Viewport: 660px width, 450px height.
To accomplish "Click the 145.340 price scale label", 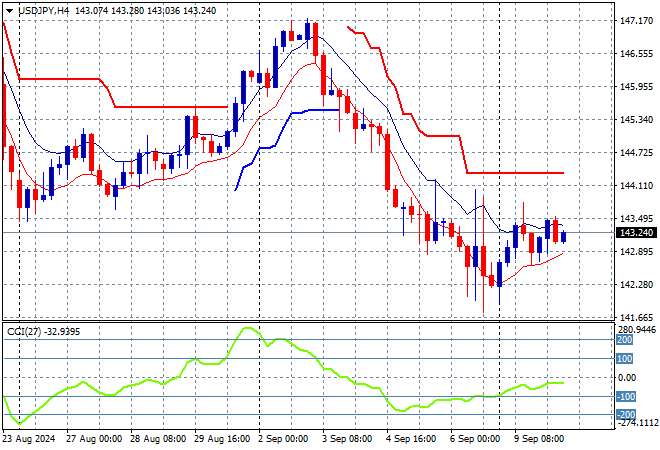I will 637,120.
